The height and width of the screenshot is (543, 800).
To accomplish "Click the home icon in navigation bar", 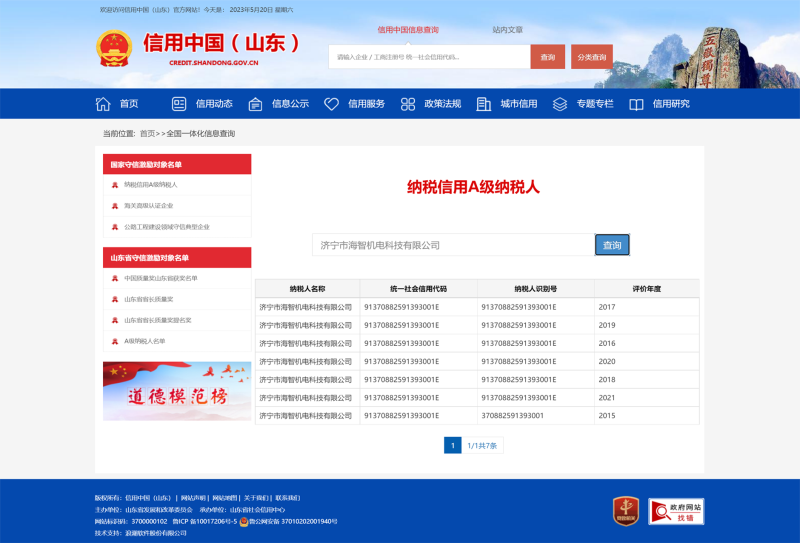I will tap(103, 104).
